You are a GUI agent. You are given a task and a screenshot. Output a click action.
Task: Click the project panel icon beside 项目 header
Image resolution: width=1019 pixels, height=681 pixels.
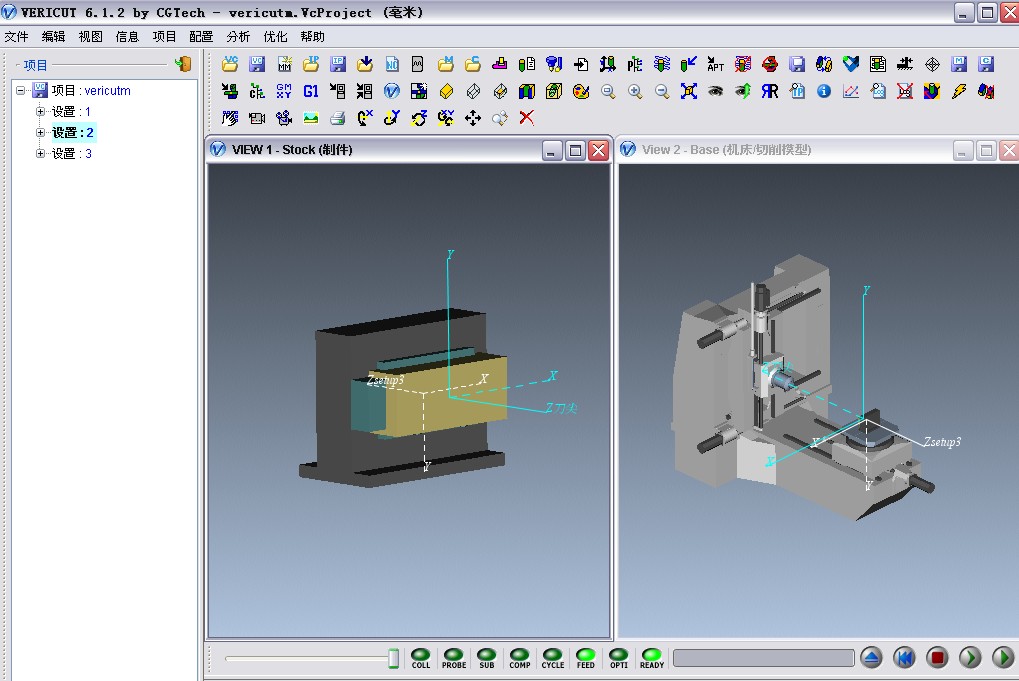pyautogui.click(x=183, y=64)
